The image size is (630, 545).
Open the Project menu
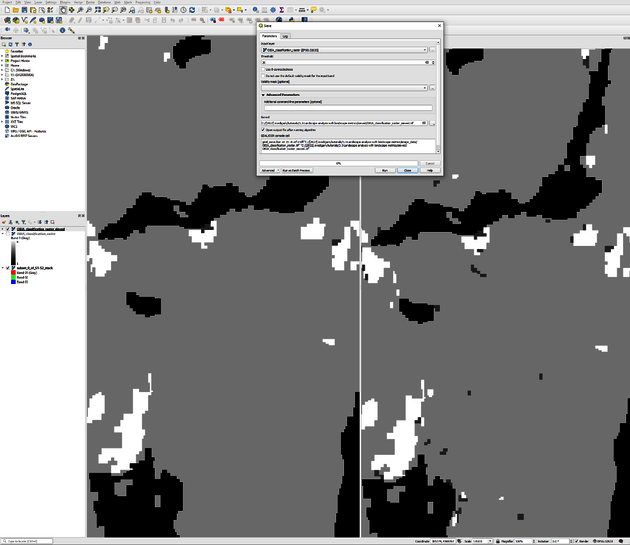7,2
